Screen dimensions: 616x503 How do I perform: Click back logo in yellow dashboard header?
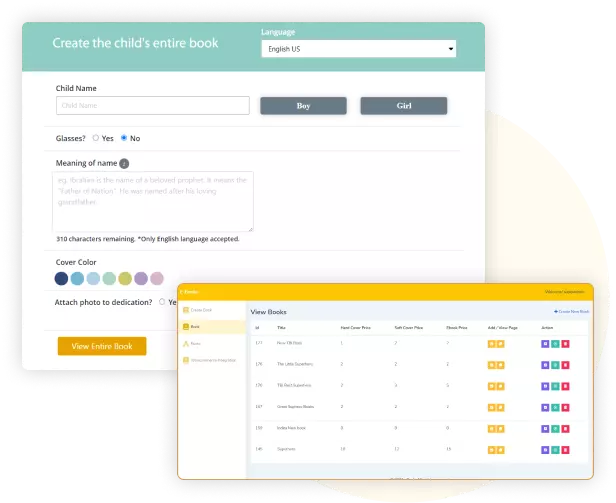point(189,292)
